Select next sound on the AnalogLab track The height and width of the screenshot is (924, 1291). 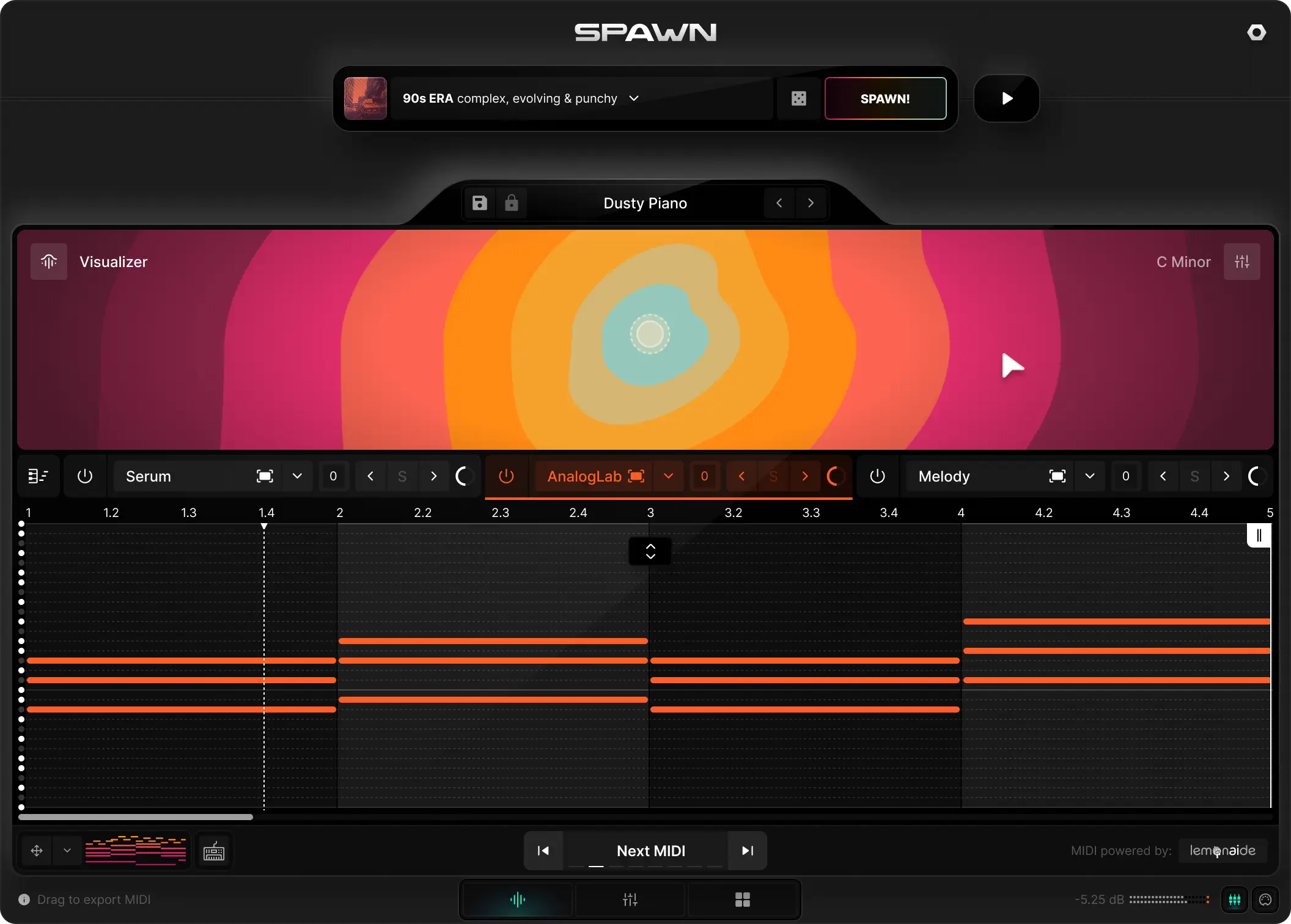805,476
